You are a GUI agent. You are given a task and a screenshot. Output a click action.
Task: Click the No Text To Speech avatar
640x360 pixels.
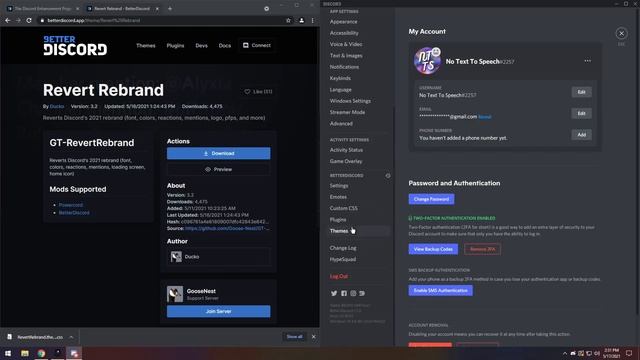coord(427,61)
